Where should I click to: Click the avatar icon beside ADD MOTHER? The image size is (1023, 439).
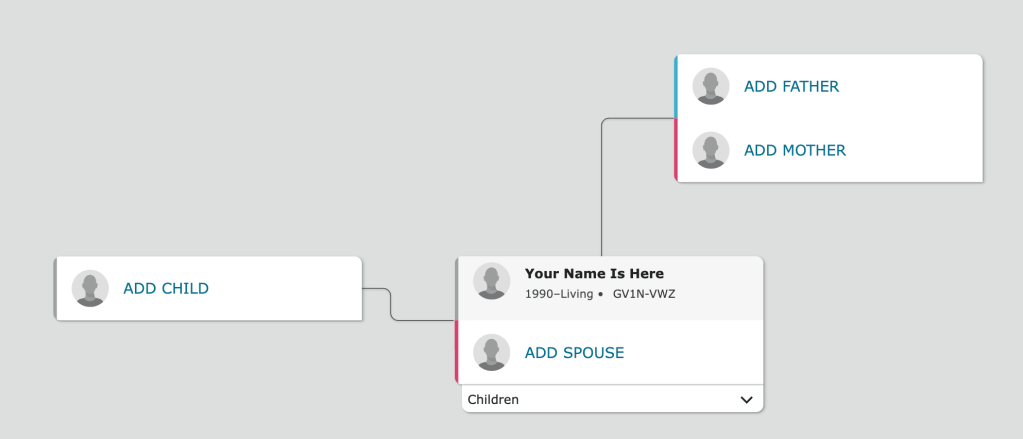711,150
